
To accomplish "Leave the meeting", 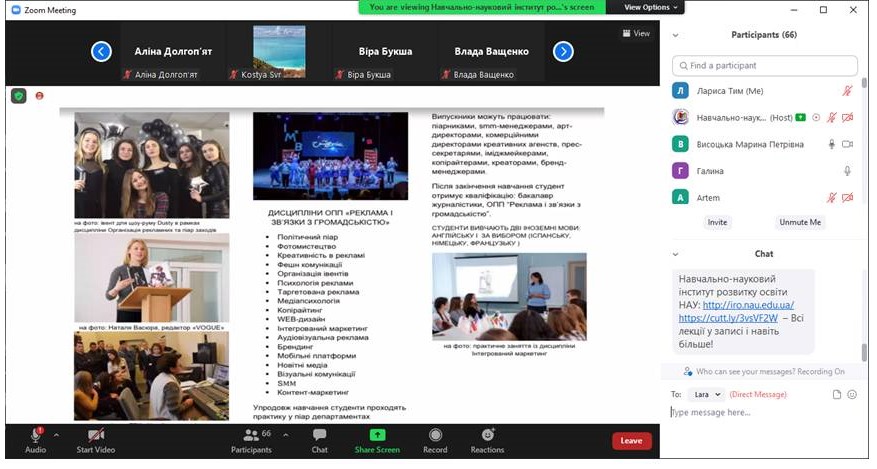I will point(631,440).
